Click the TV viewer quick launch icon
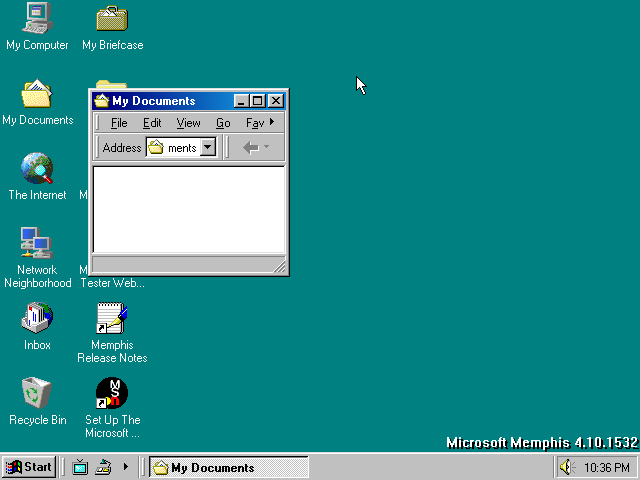The width and height of the screenshot is (640, 480). click(x=80, y=467)
